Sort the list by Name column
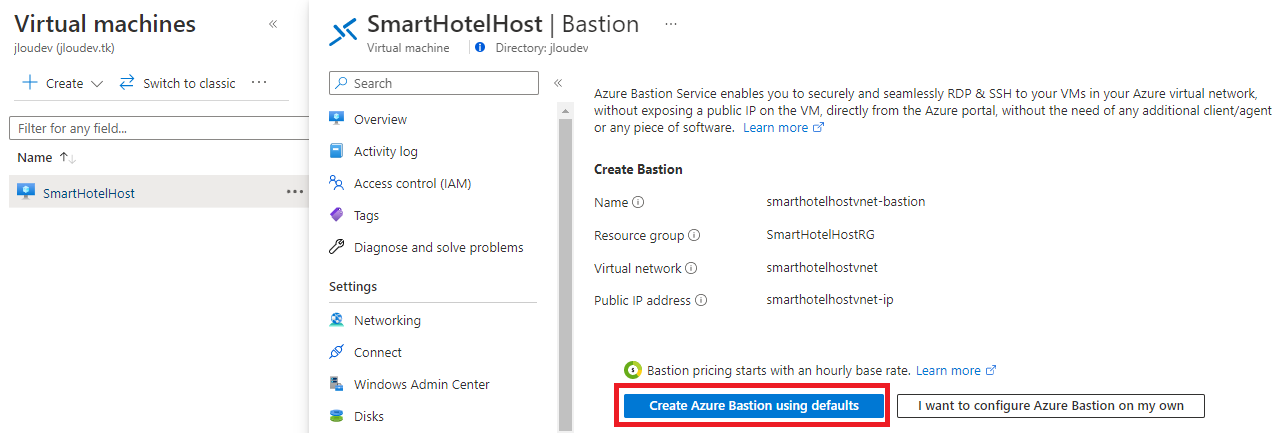This screenshot has width=1283, height=433. 47,158
